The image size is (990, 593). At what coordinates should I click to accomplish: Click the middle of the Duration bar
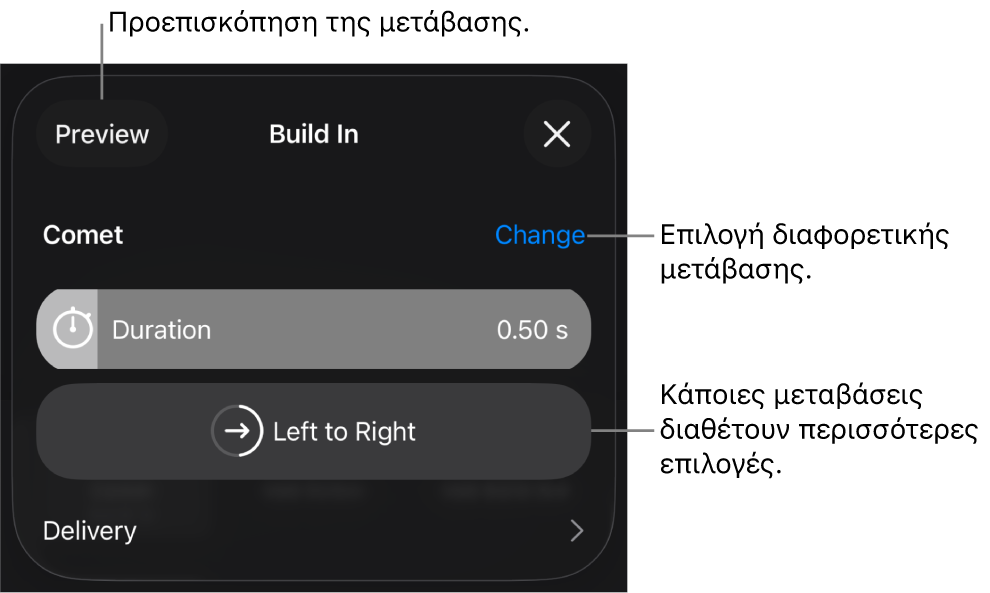[313, 330]
